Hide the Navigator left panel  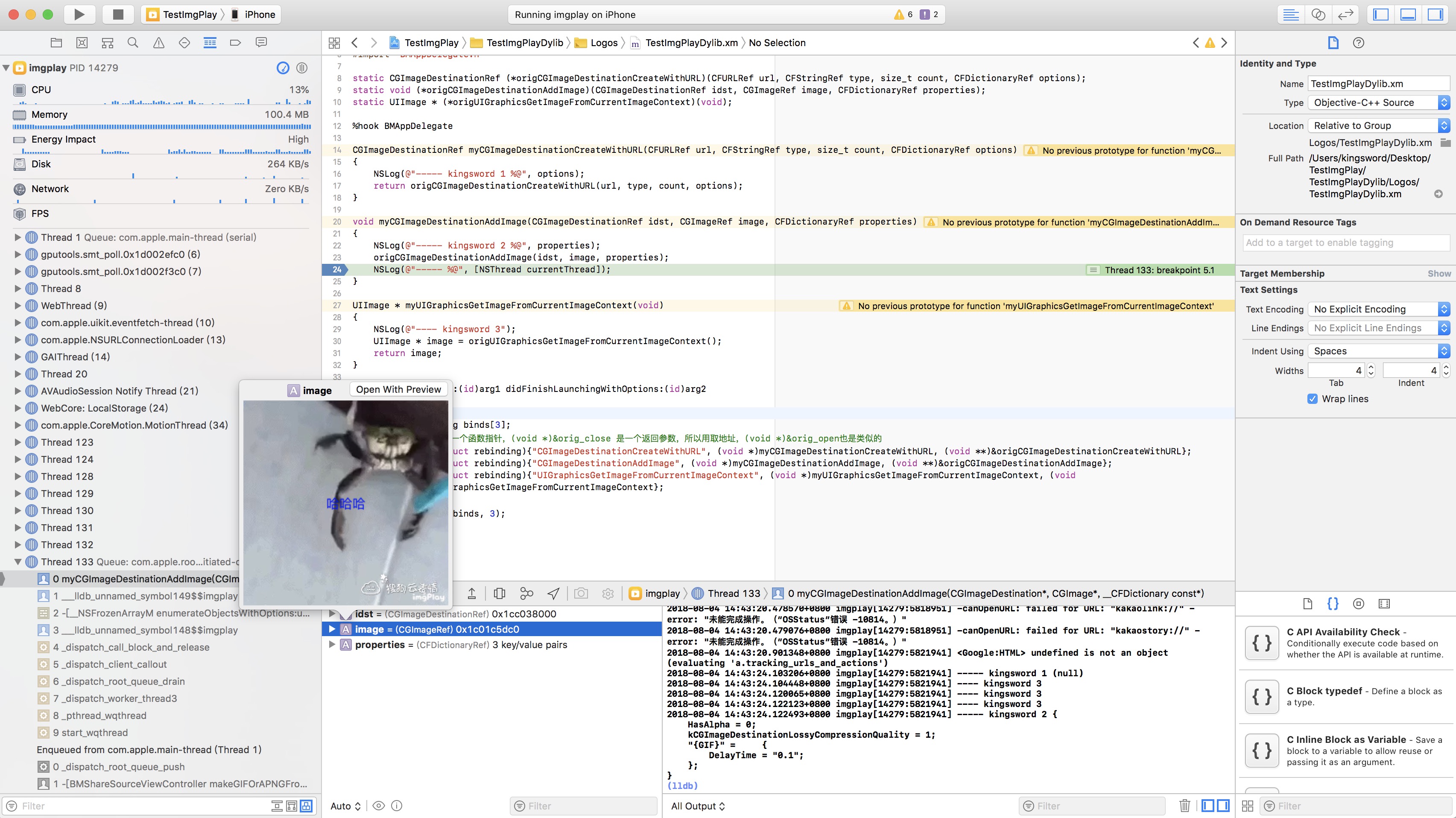click(1381, 14)
